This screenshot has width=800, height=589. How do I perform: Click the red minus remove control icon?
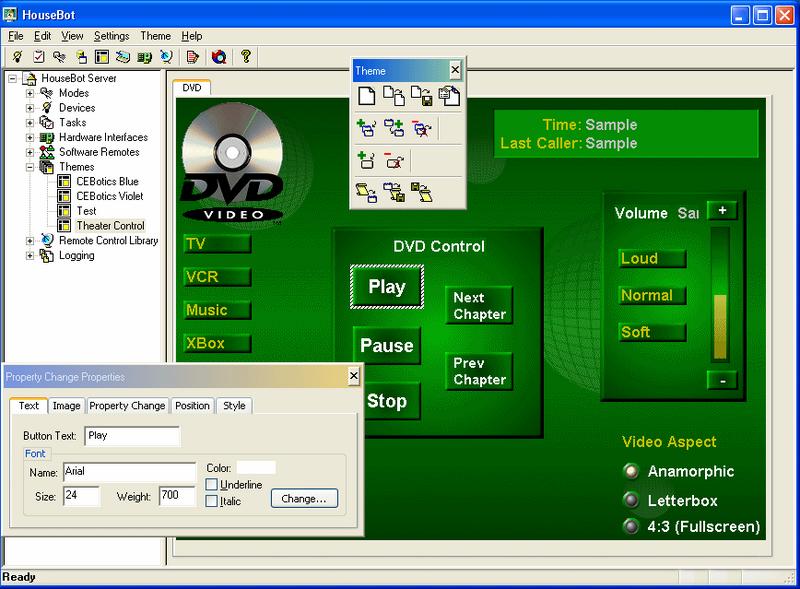point(394,160)
